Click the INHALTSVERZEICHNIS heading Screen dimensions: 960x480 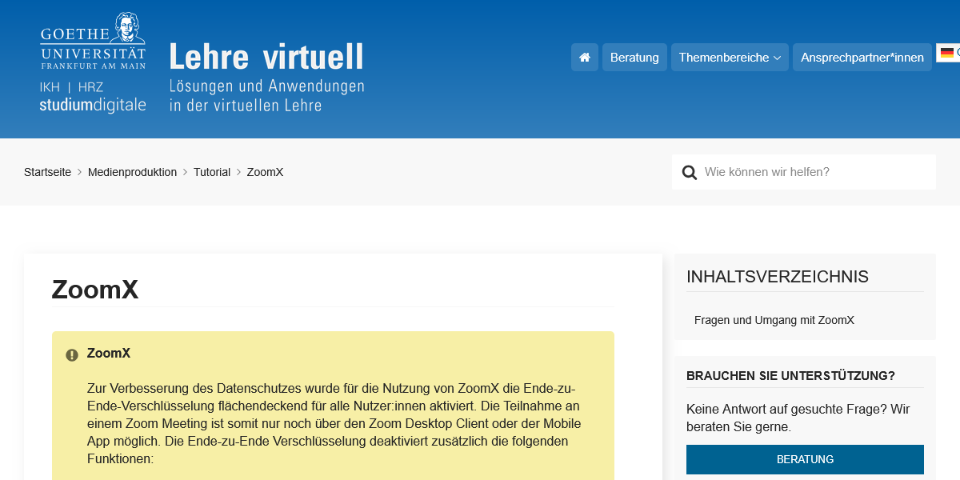tap(777, 277)
